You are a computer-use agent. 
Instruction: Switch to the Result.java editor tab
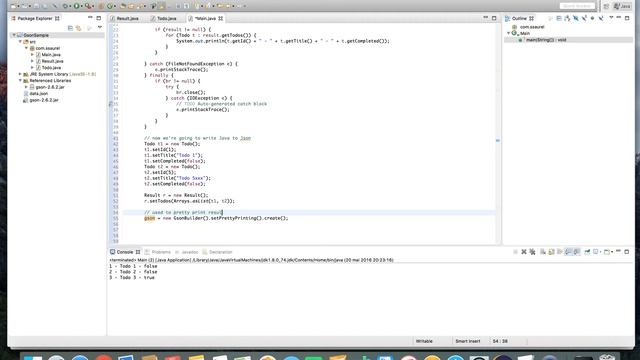coord(124,18)
